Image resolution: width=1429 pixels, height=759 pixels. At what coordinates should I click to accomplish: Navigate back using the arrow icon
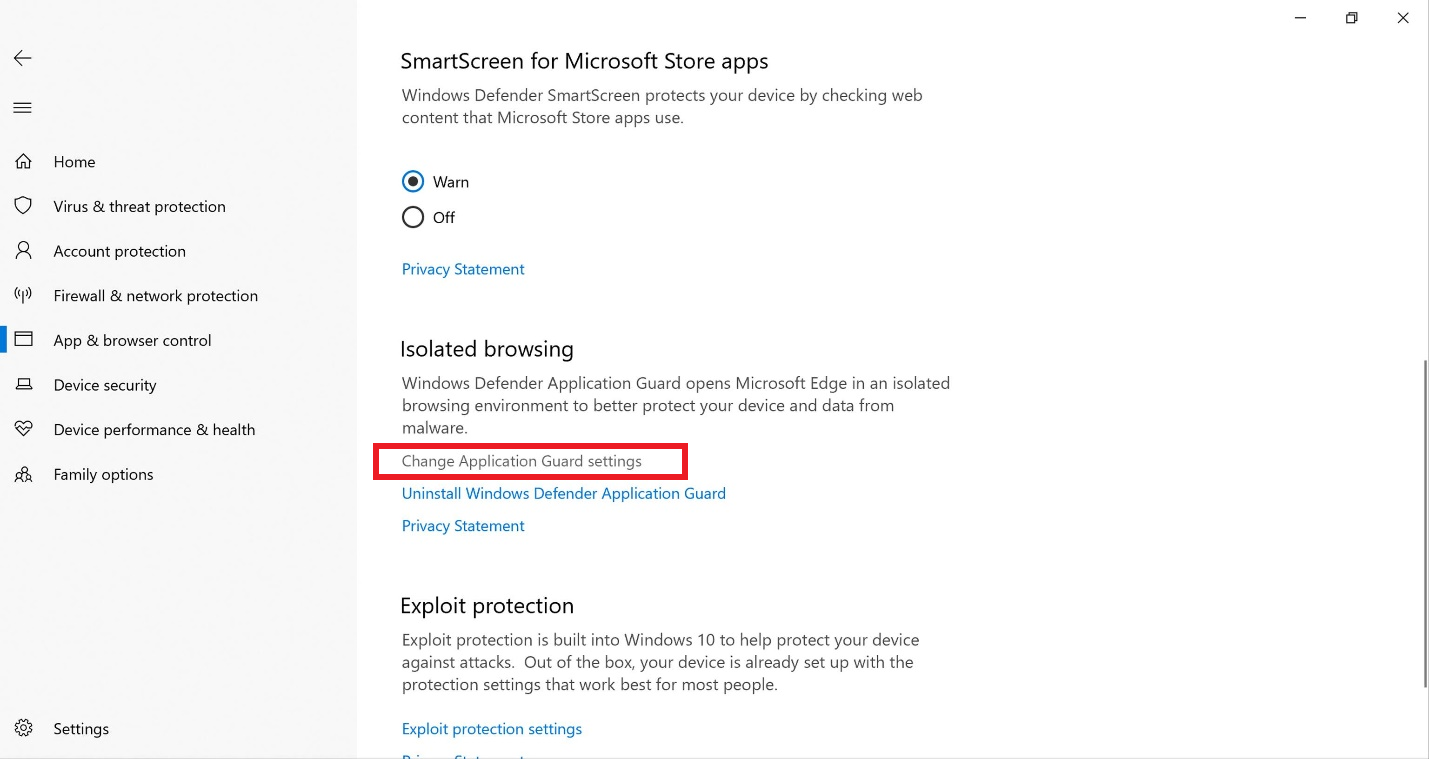click(22, 58)
